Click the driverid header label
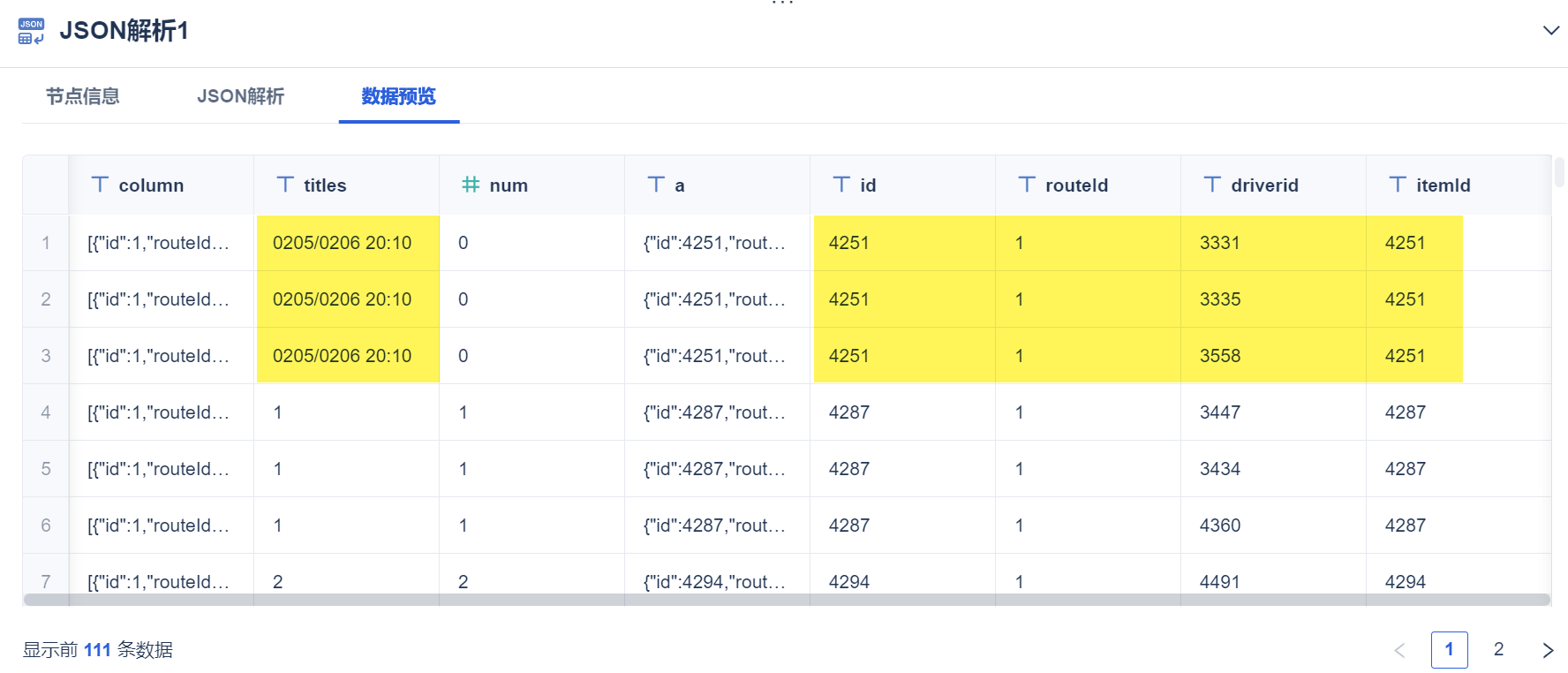 point(1264,185)
